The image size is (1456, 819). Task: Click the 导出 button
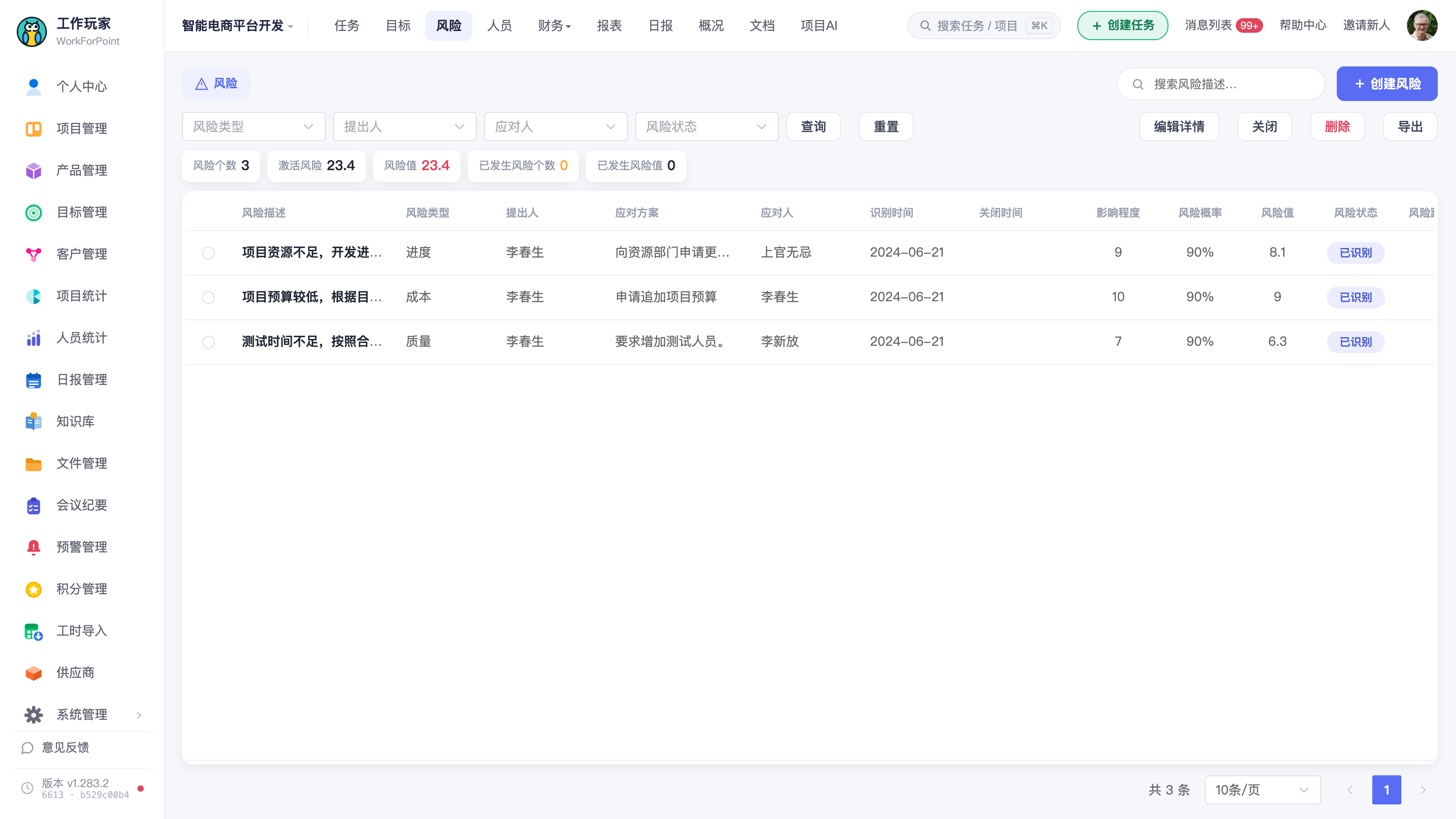click(x=1410, y=126)
